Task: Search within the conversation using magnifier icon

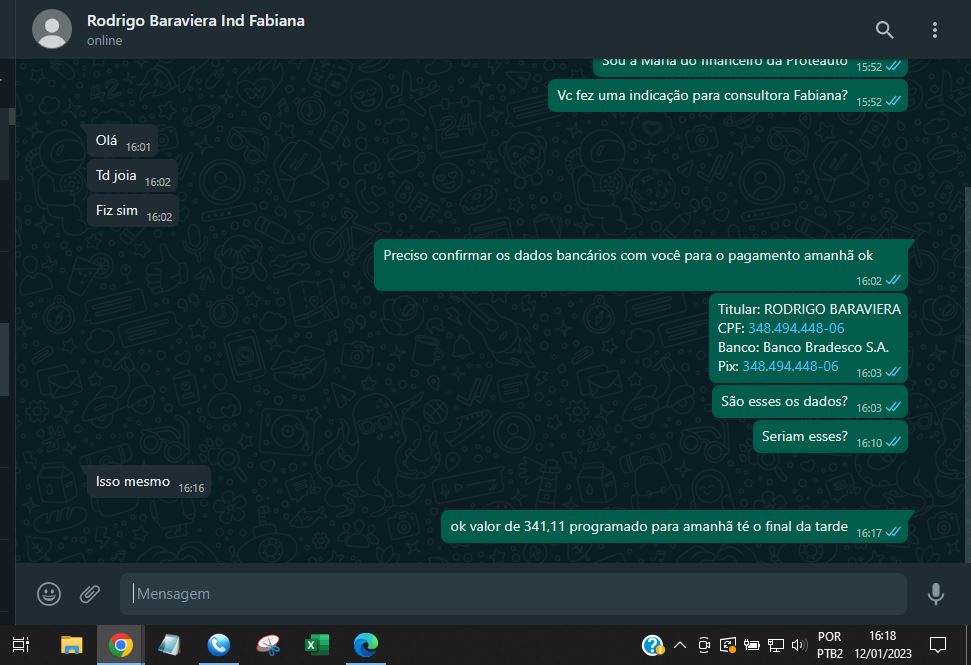Action: coord(884,30)
